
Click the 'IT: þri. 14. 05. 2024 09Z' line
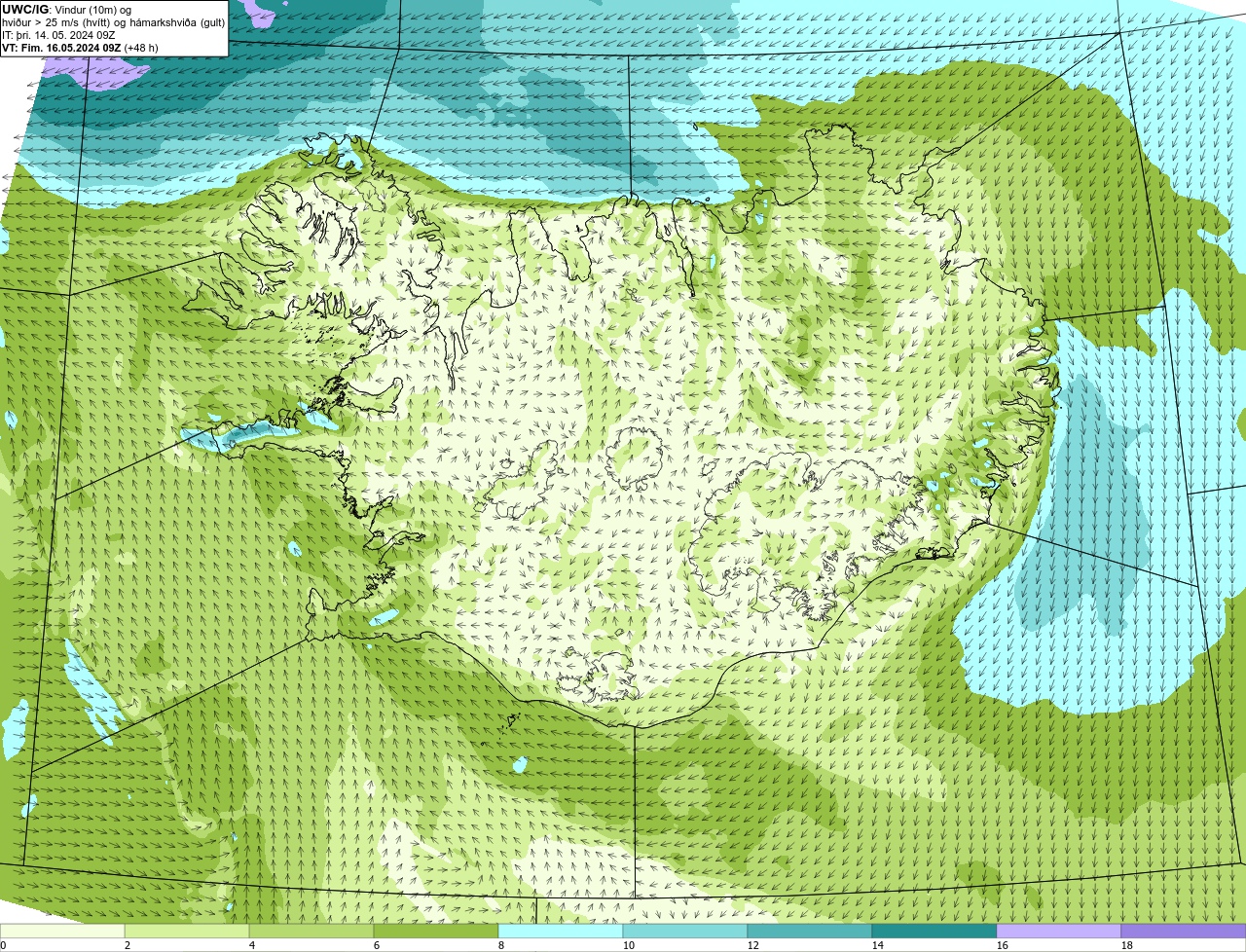(58, 35)
